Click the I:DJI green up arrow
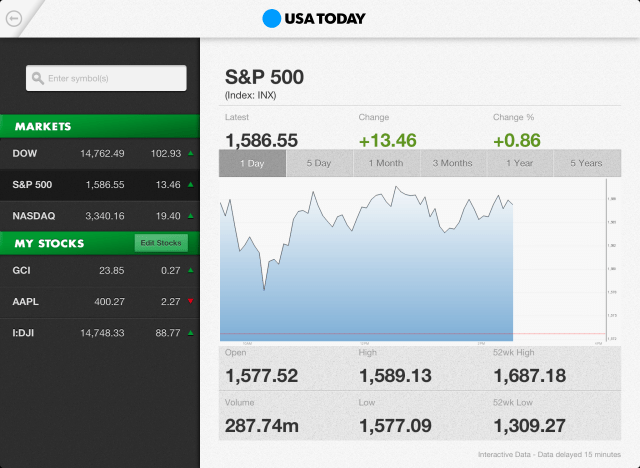Image resolution: width=640 pixels, height=468 pixels. 191,332
